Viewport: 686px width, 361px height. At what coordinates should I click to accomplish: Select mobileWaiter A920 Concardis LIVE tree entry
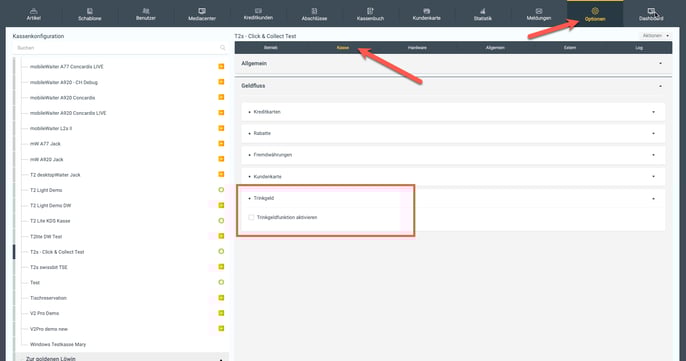pos(68,113)
